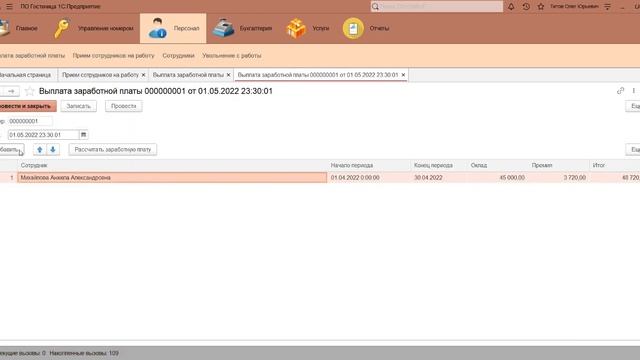640x360 pixels.
Task: Sort by the Конец периода column header
Action: point(439,165)
